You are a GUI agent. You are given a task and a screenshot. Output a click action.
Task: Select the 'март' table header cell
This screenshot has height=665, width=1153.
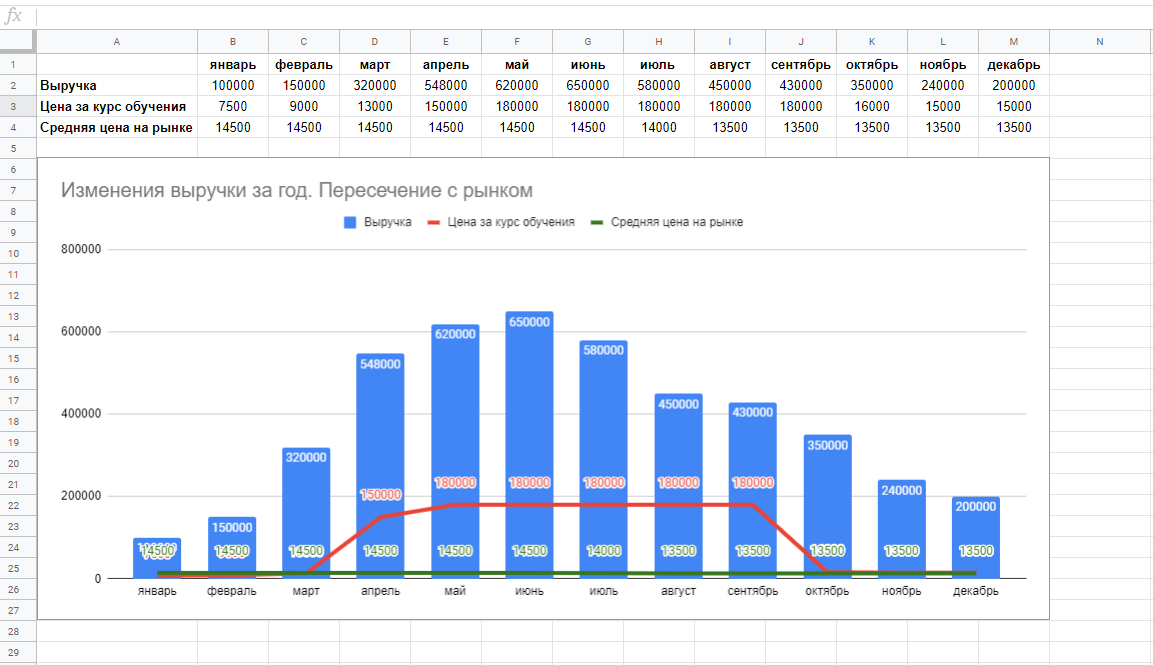(375, 65)
